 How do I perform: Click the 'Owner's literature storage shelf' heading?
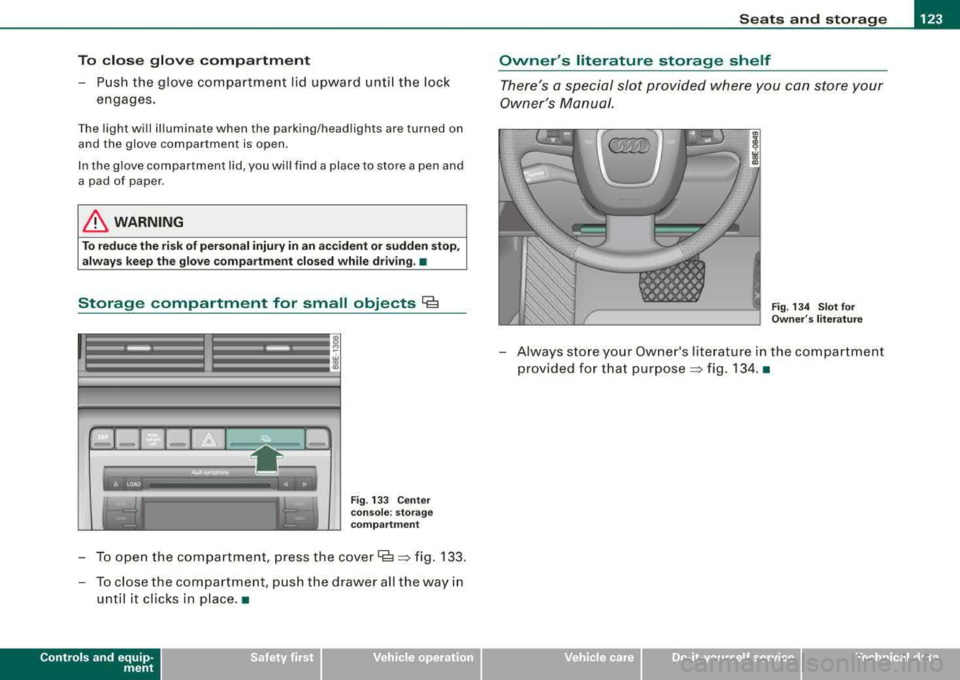tap(634, 60)
